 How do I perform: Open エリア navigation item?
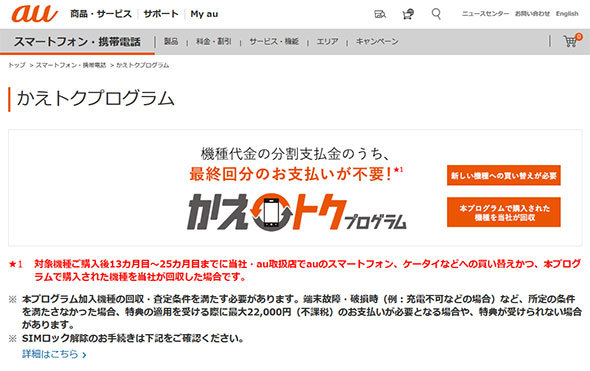pyautogui.click(x=327, y=41)
